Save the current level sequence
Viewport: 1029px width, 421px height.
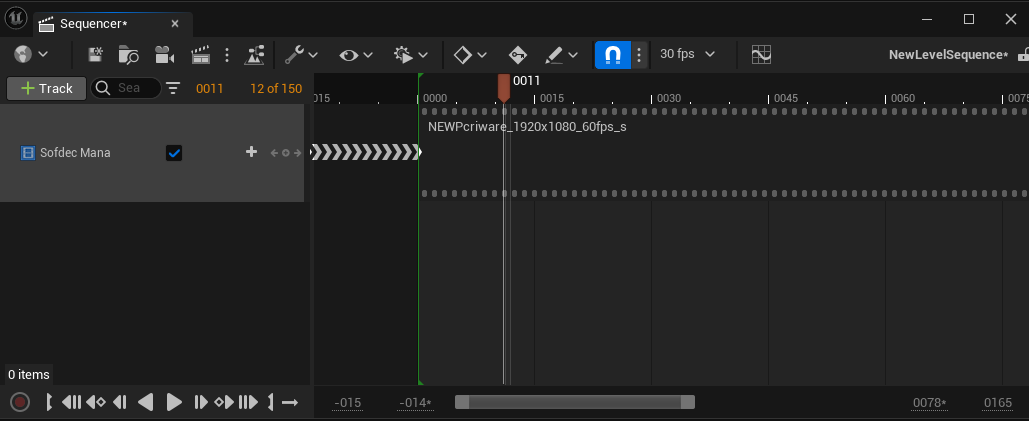click(x=96, y=55)
